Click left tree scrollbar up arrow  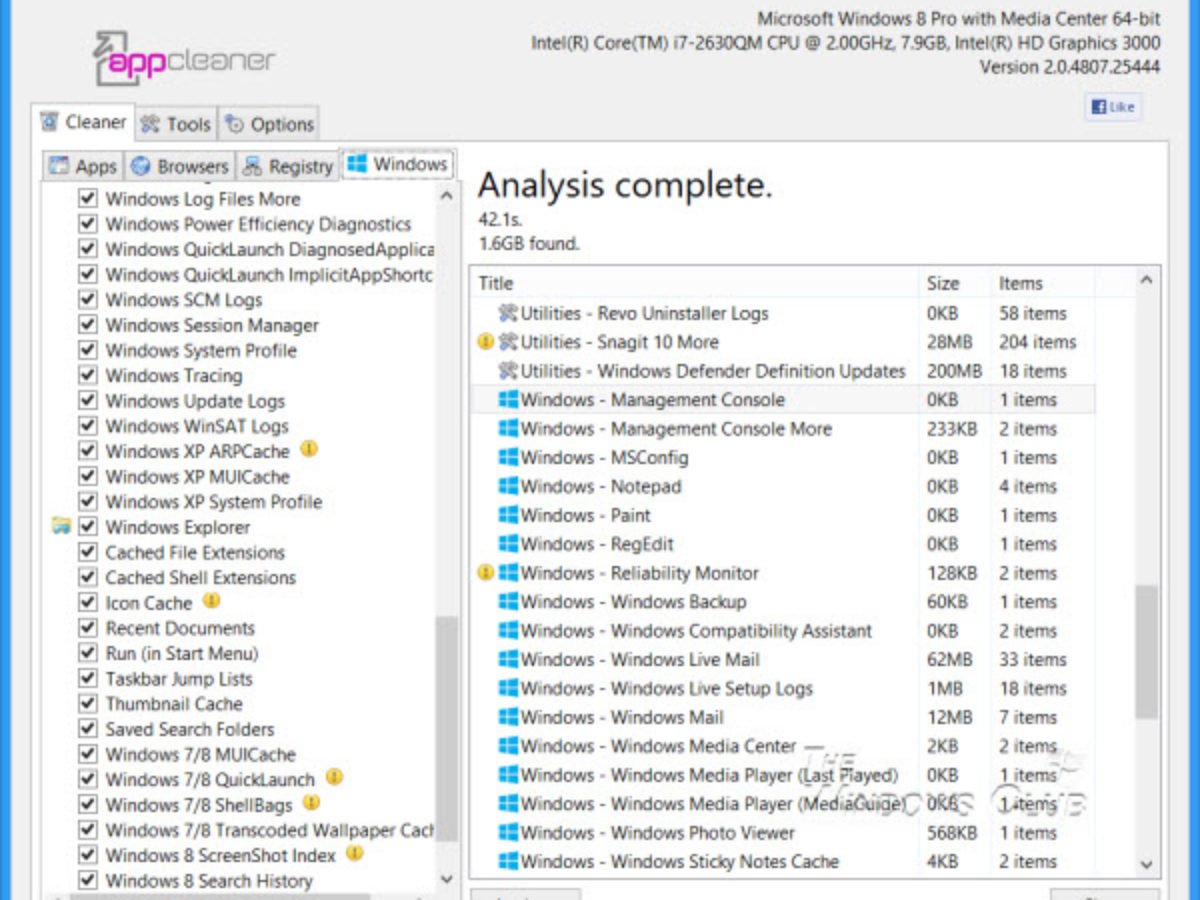tap(447, 195)
